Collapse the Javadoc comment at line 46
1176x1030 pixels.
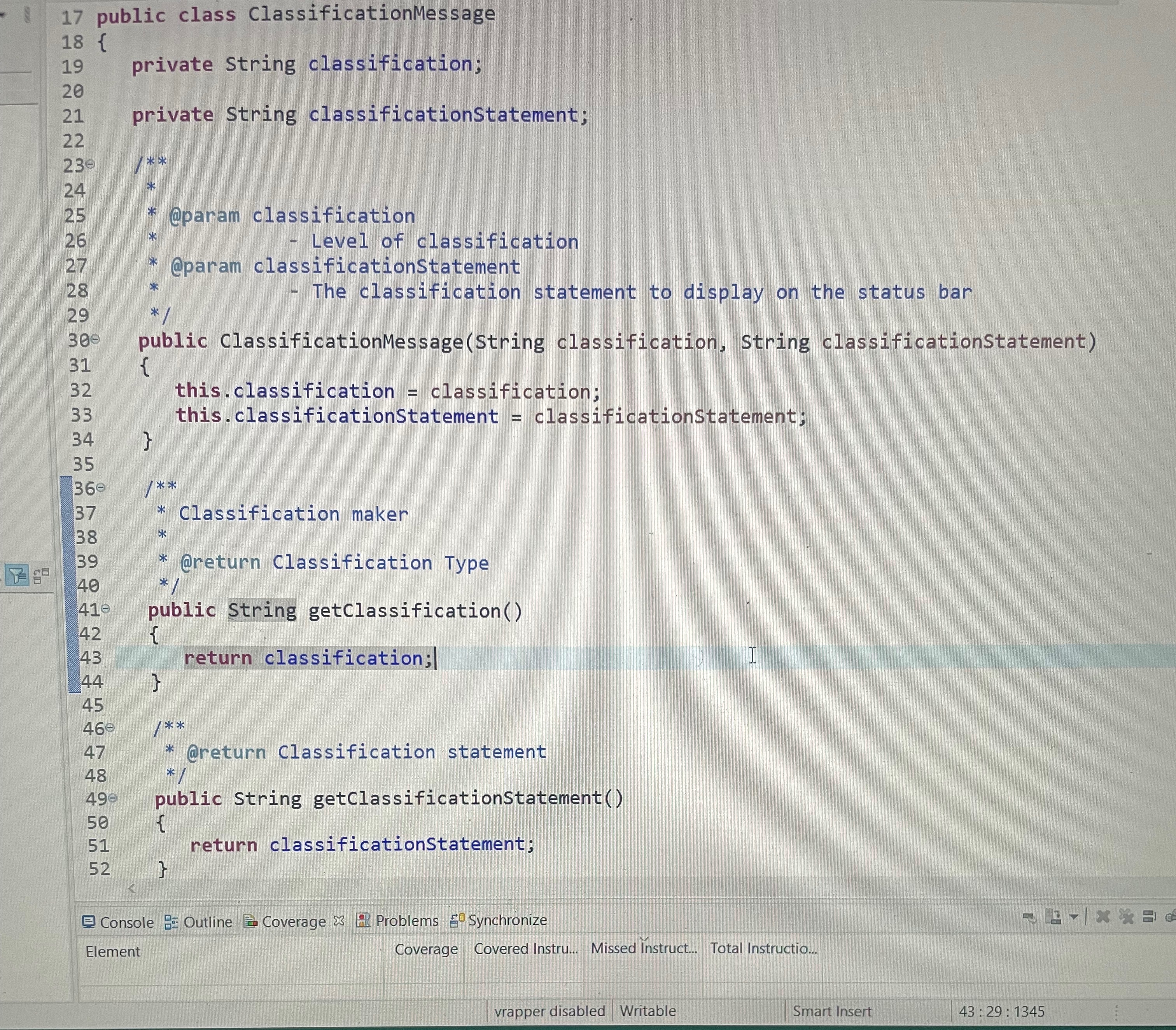click(x=110, y=728)
